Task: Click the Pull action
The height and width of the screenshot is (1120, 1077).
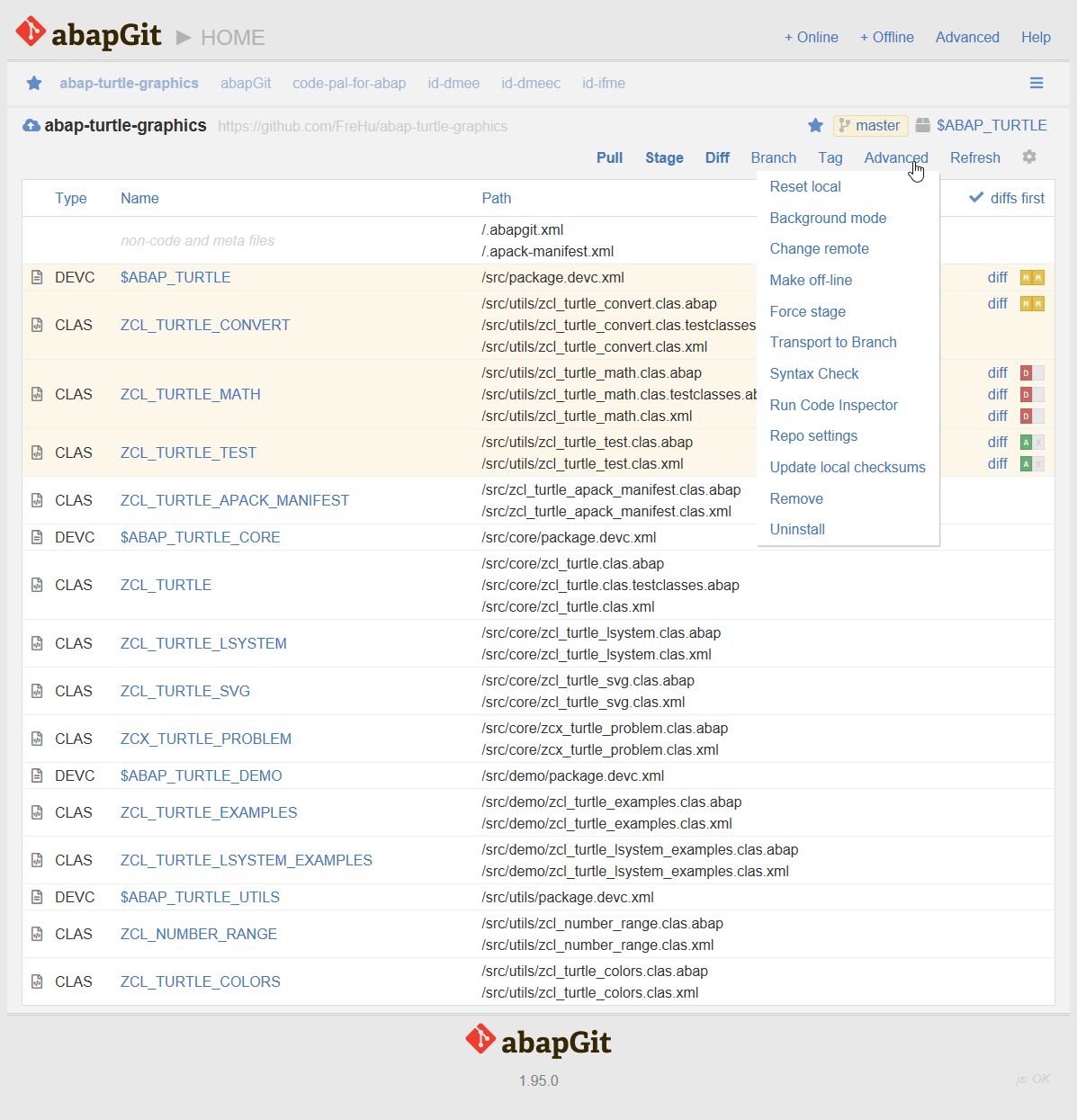Action: (x=609, y=157)
